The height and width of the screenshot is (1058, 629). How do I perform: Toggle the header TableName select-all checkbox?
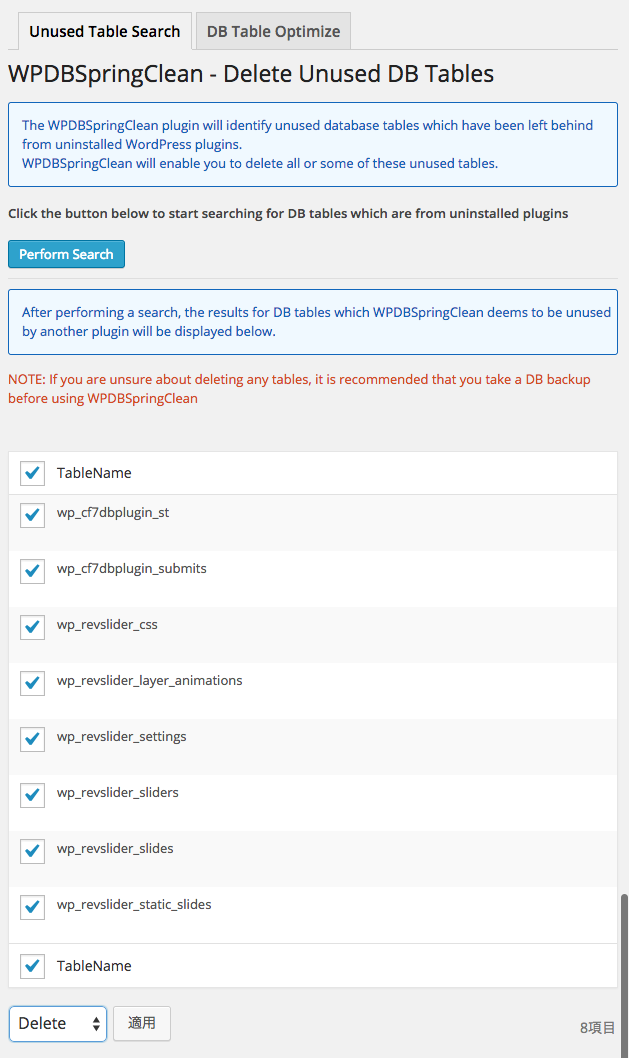point(32,473)
